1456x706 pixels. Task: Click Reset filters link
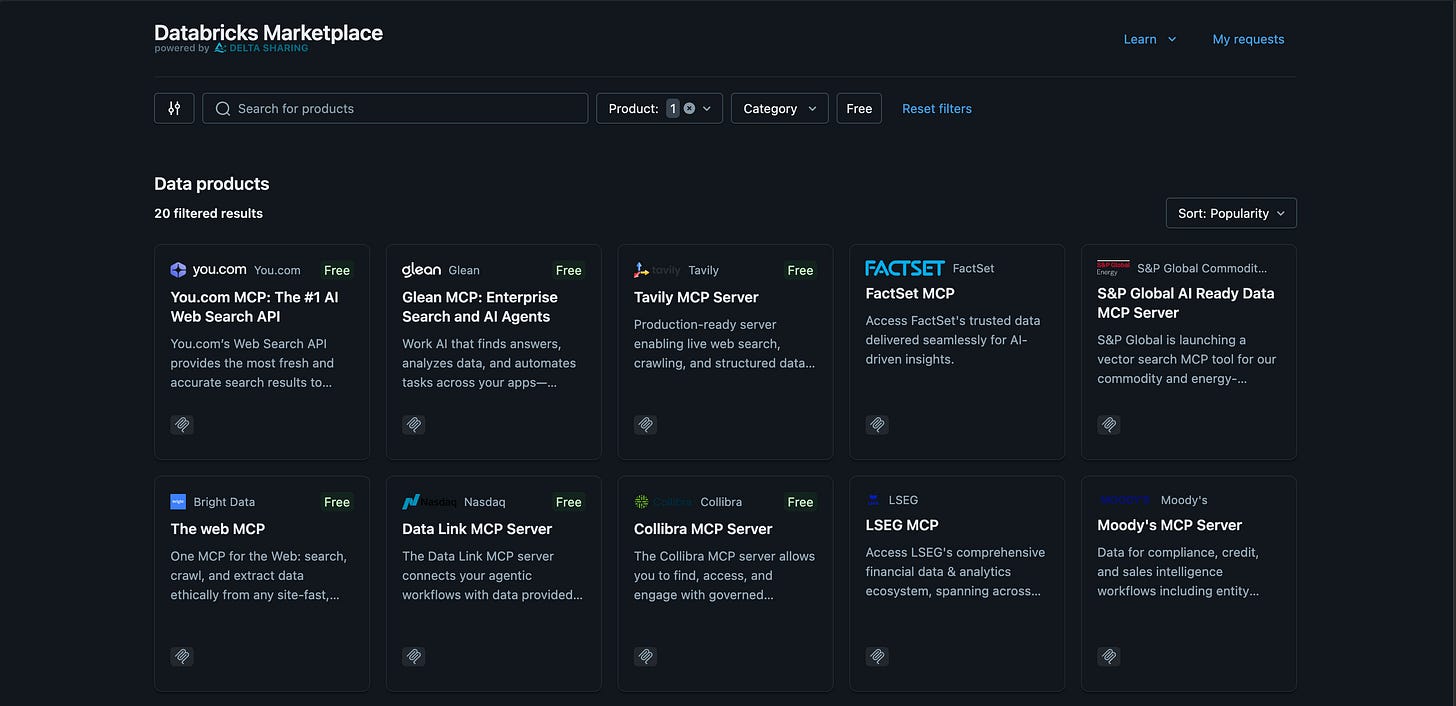click(937, 108)
